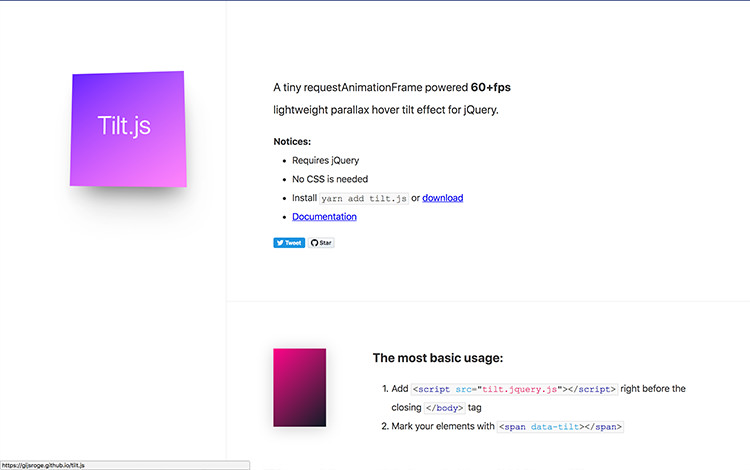The width and height of the screenshot is (750, 470).
Task: Click the 'right before the' step text
Action: coord(654,389)
